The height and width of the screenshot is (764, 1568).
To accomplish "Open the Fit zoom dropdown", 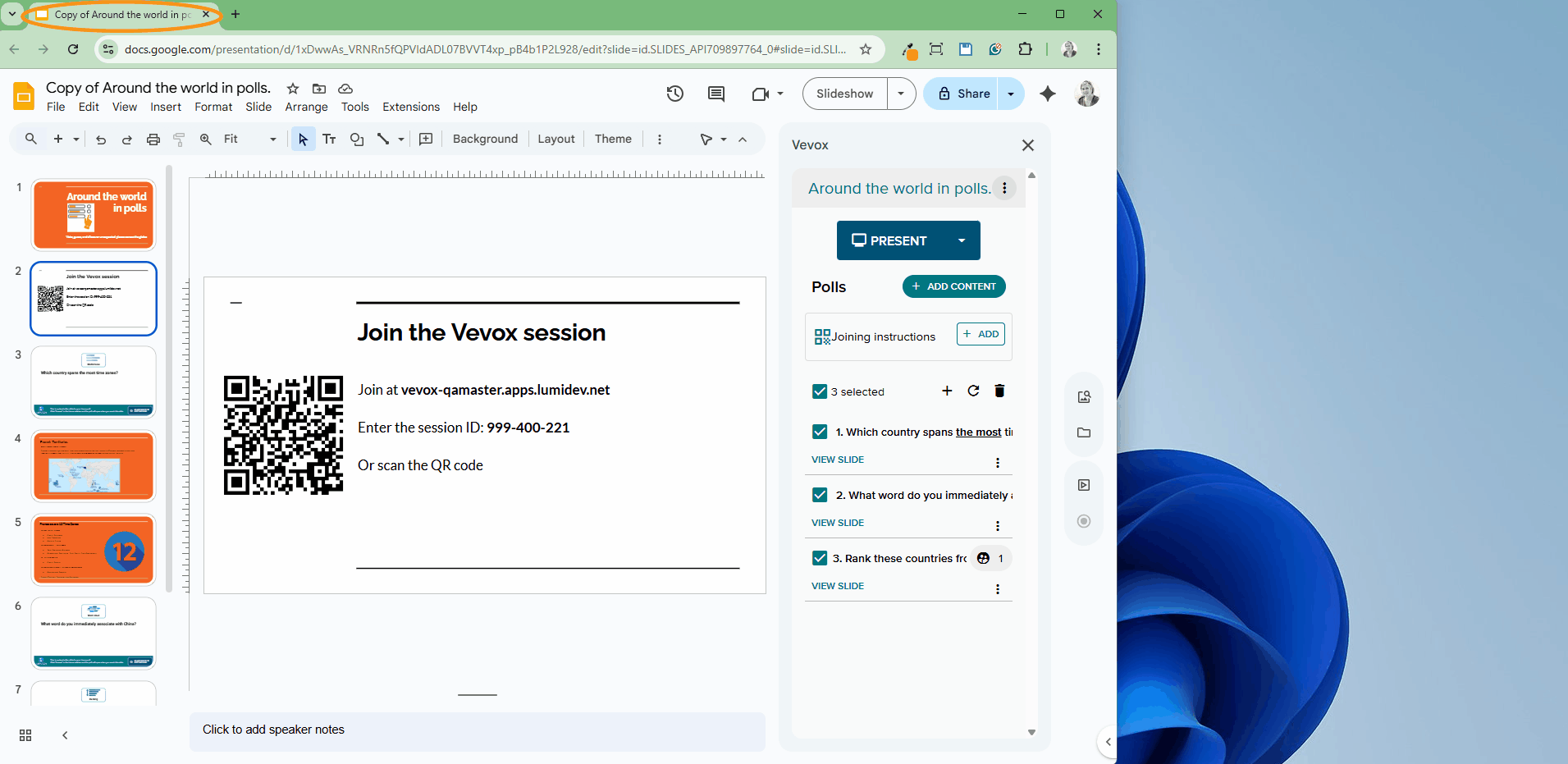I will 272,139.
